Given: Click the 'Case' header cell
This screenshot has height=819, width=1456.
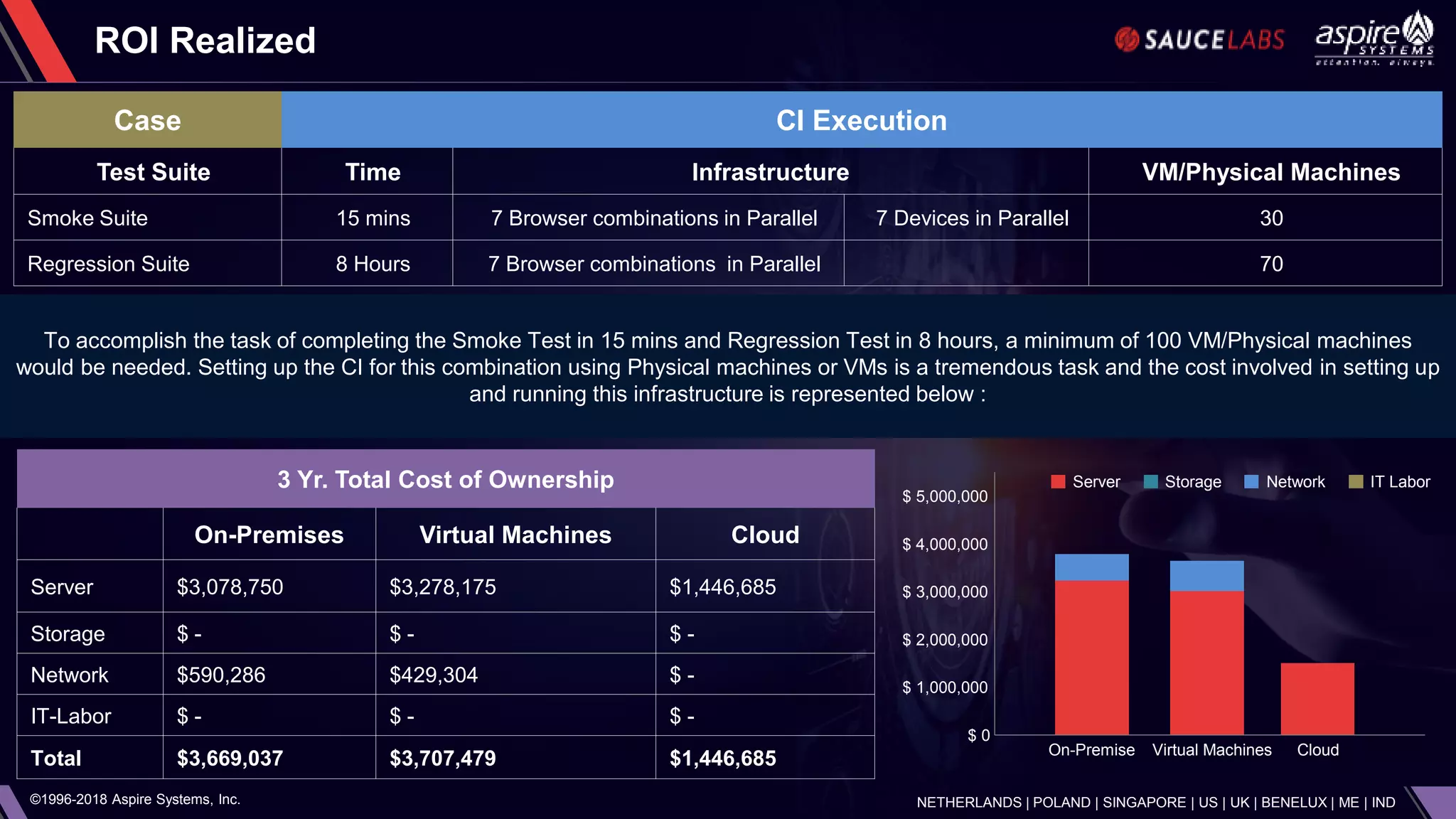Looking at the screenshot, I should tap(148, 119).
